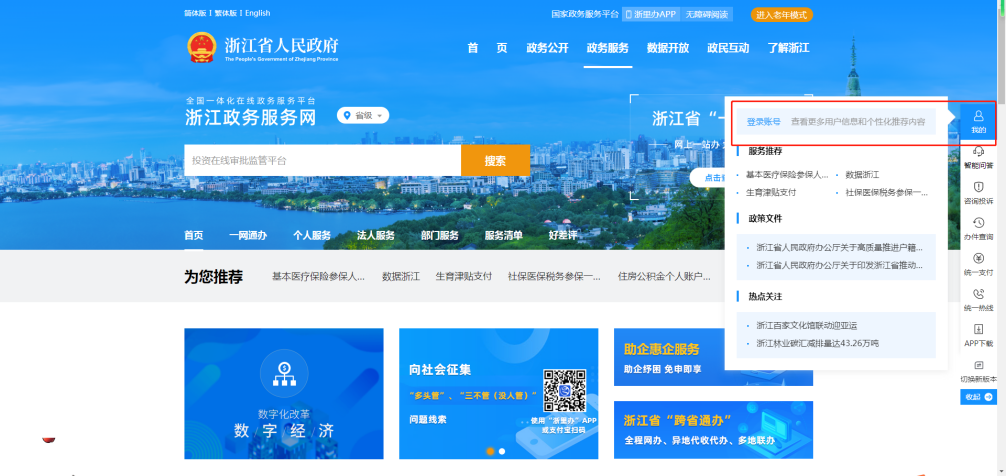1006x476 pixels.
Task: Open 咨询投诉 shield icon in sidebar
Action: [978, 191]
